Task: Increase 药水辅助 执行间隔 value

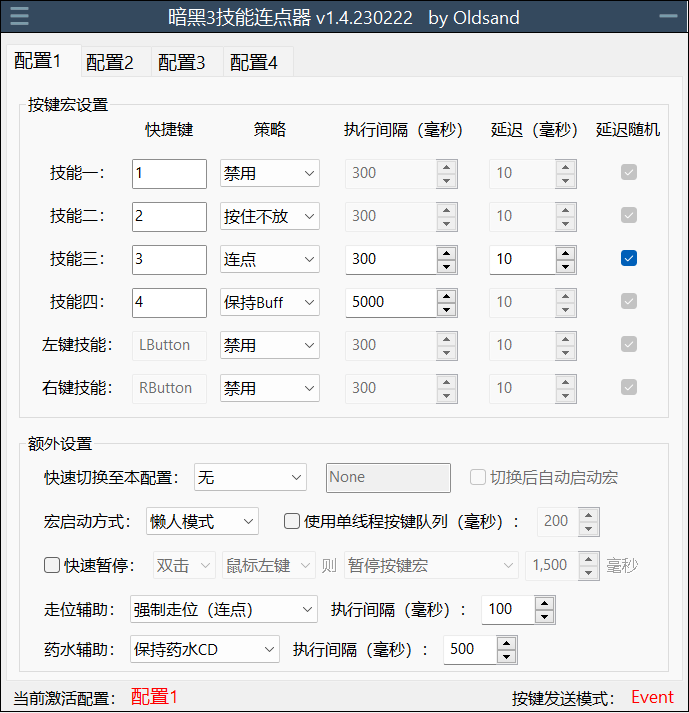Action: click(507, 643)
